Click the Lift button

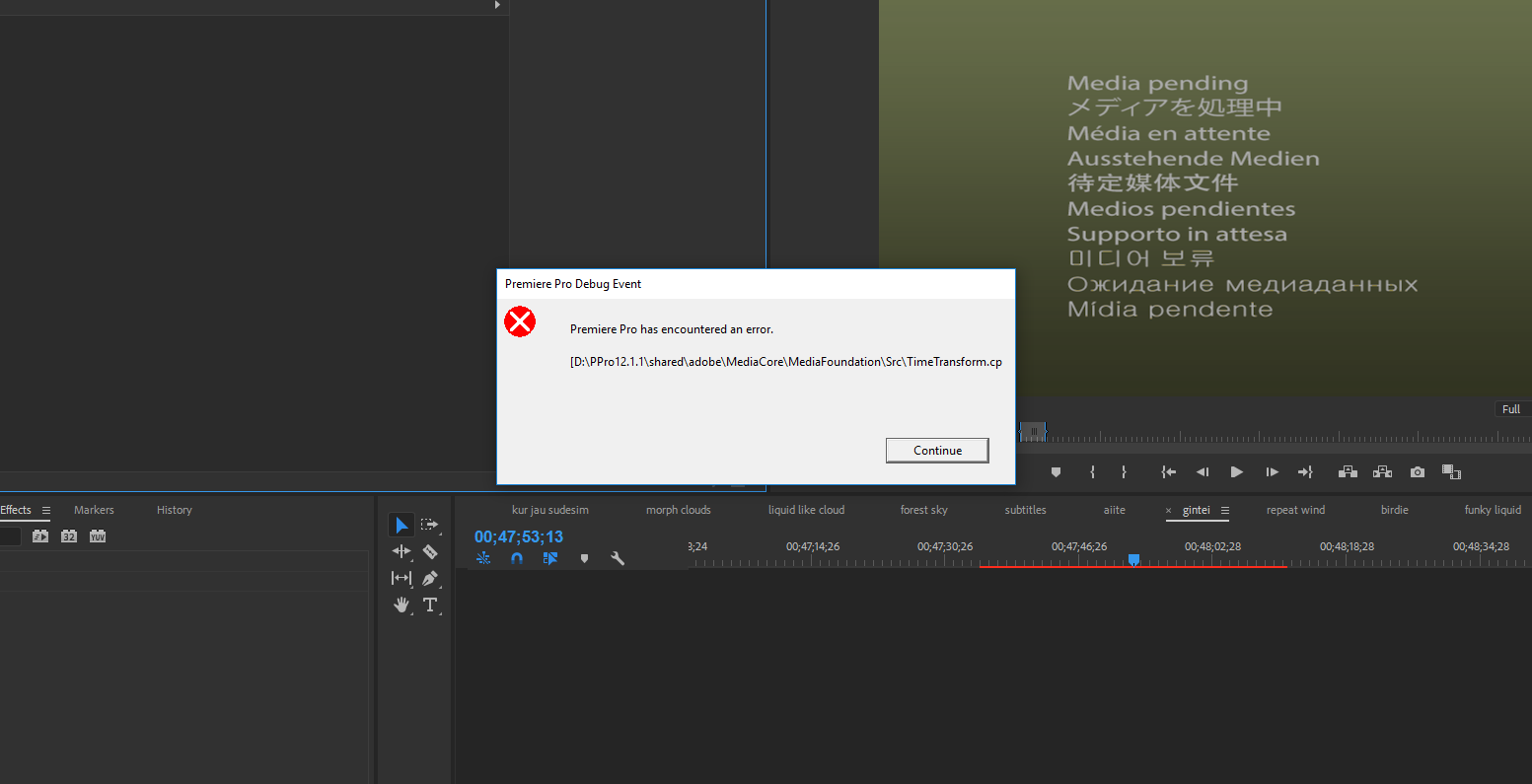1348,472
